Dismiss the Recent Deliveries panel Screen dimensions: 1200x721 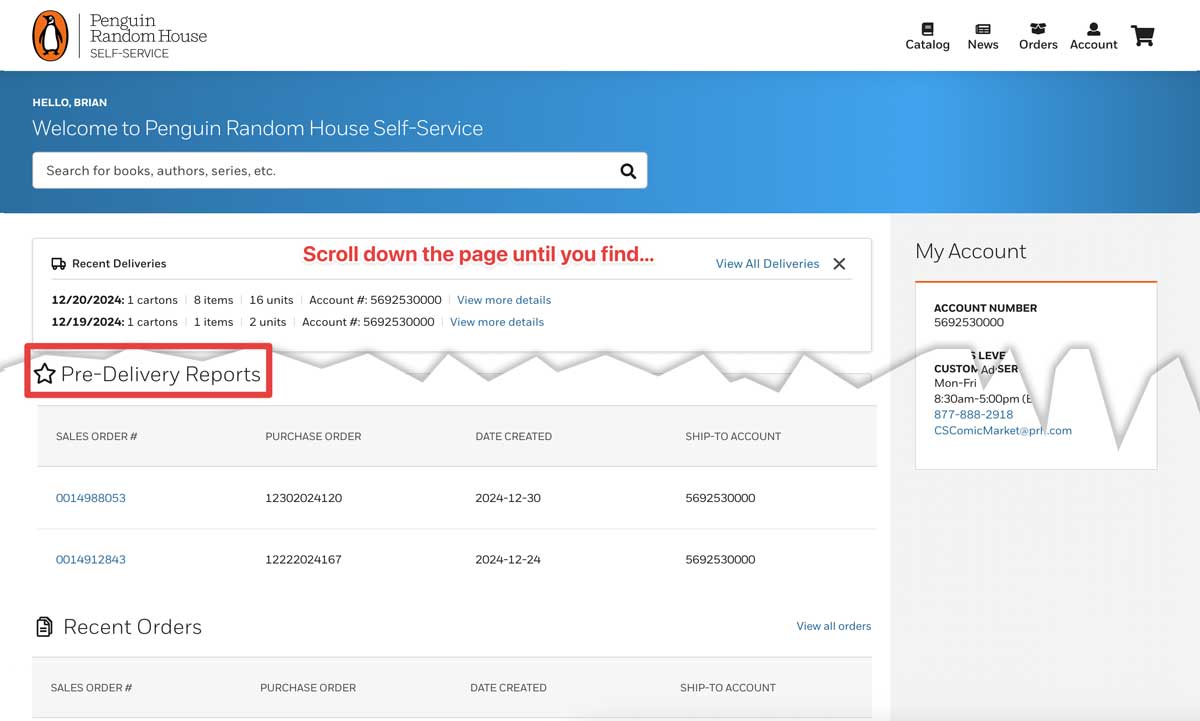click(x=839, y=264)
